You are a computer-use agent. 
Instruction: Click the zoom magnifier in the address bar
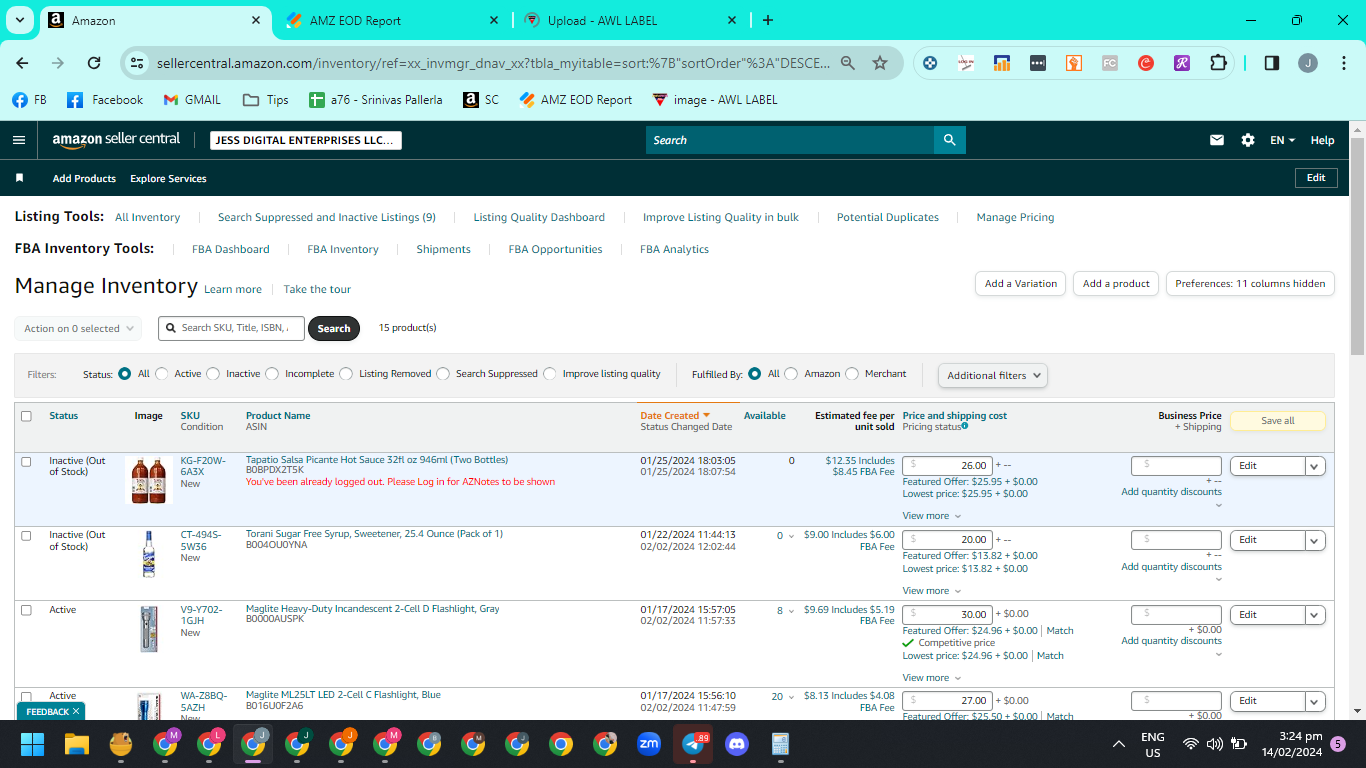tap(848, 63)
